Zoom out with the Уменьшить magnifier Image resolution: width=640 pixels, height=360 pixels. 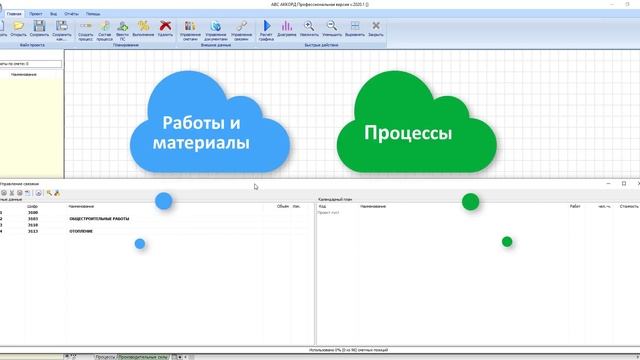(332, 29)
